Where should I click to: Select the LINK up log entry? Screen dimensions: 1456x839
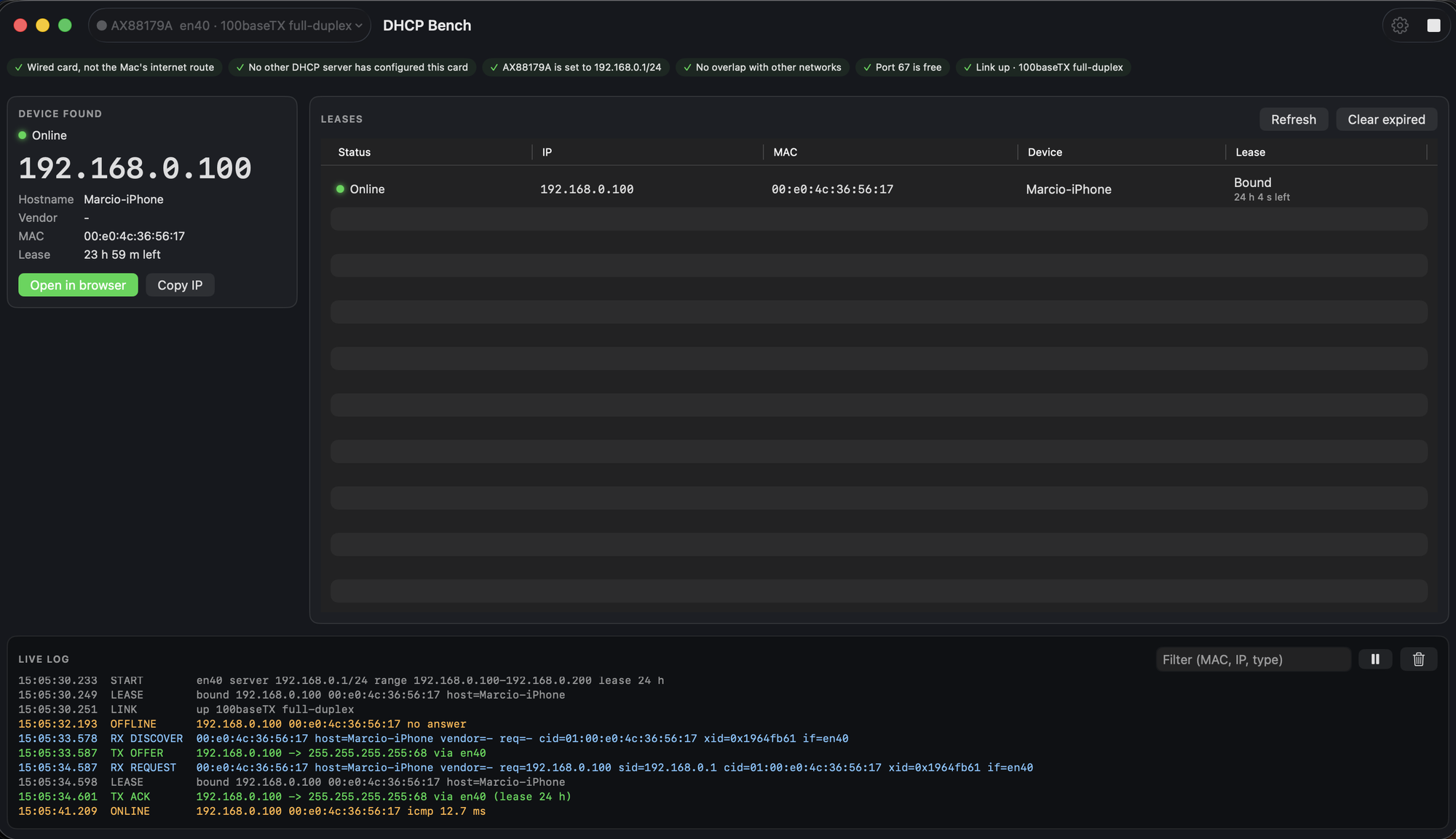click(186, 709)
